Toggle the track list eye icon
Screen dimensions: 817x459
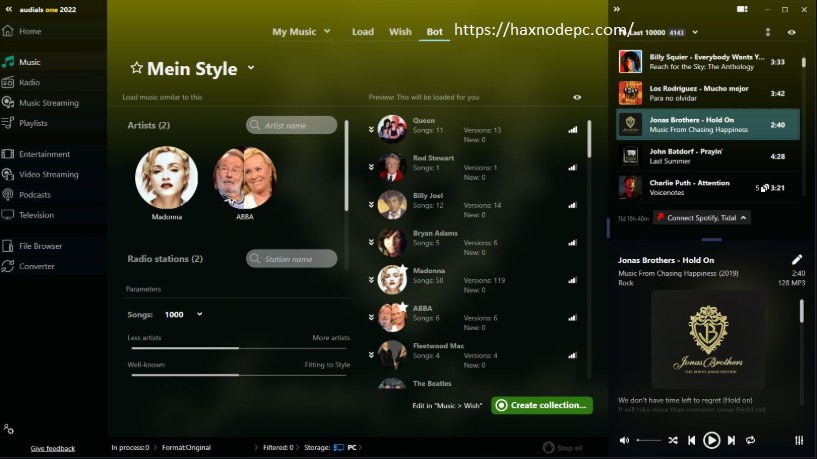[x=791, y=32]
